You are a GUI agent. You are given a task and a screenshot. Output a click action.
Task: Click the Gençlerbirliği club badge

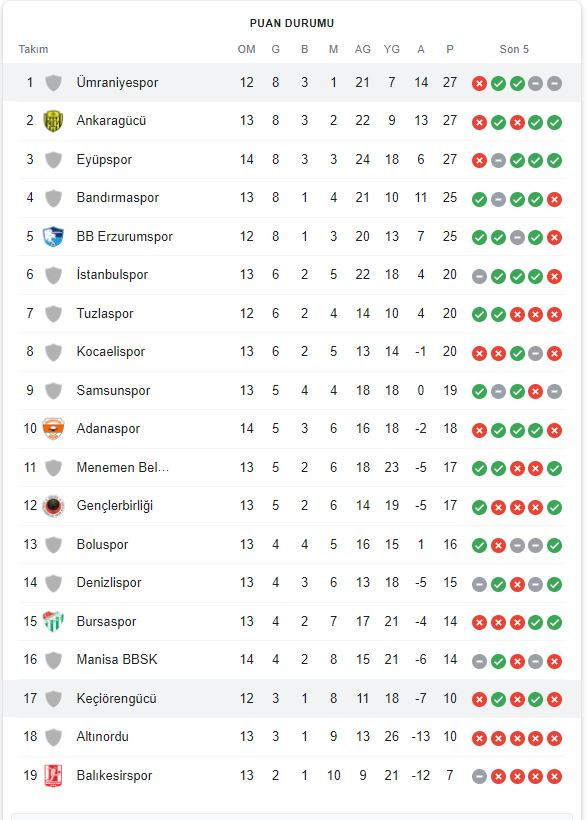pos(53,506)
